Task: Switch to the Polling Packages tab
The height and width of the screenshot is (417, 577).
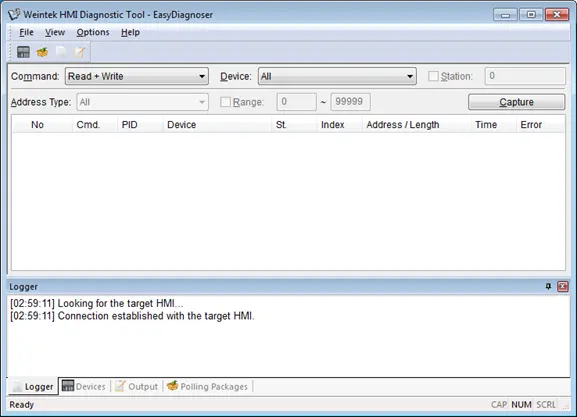Action: 208,386
